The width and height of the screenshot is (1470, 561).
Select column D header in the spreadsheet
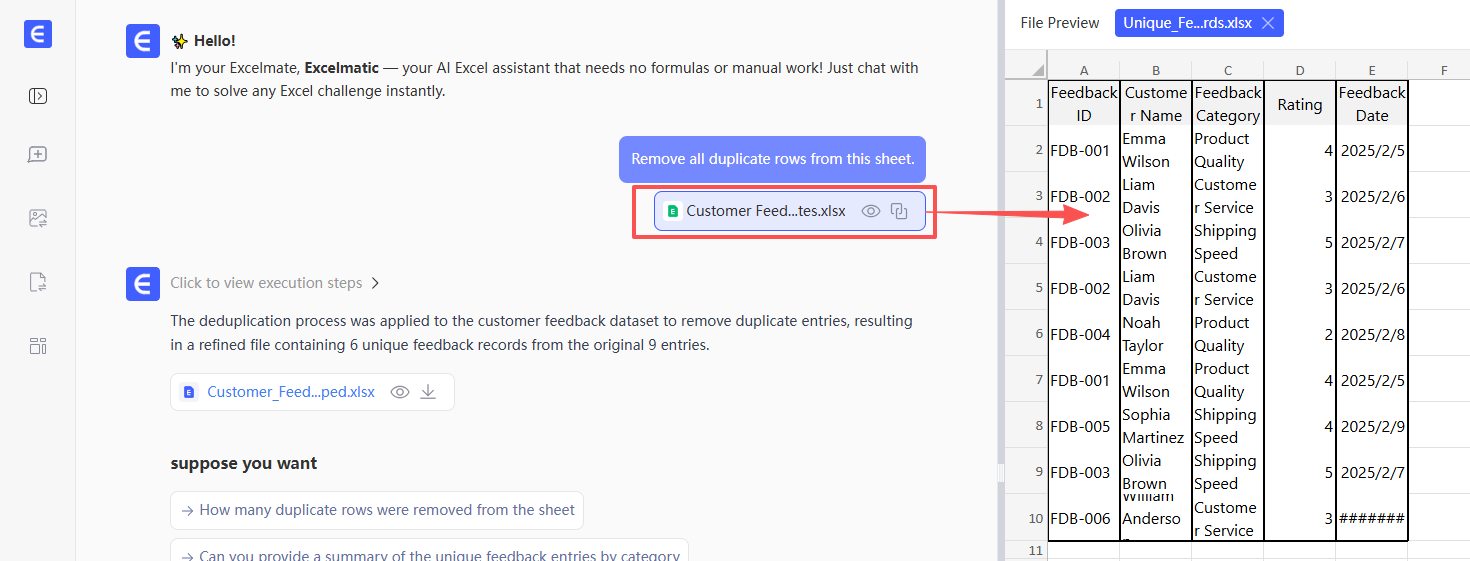[x=1299, y=70]
